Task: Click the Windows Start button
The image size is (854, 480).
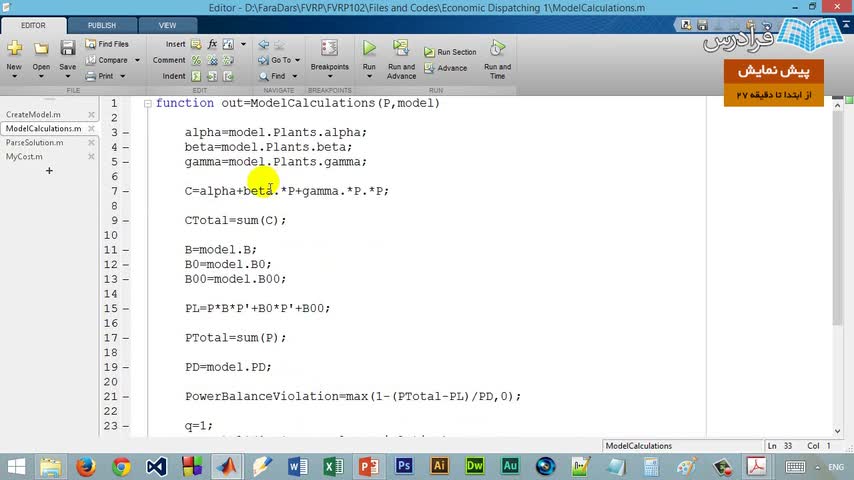Action: click(16, 466)
